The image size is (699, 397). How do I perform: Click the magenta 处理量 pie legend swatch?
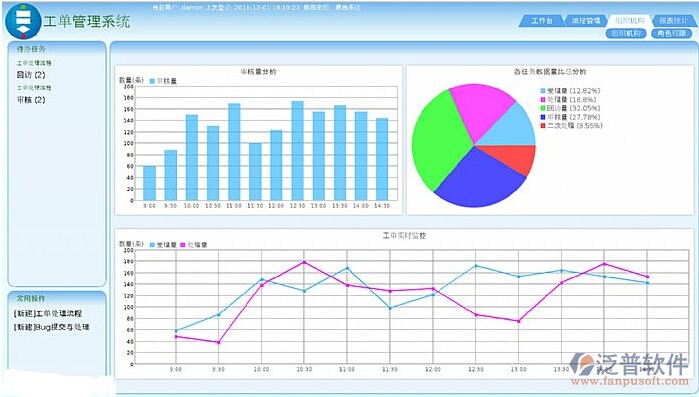[x=543, y=99]
